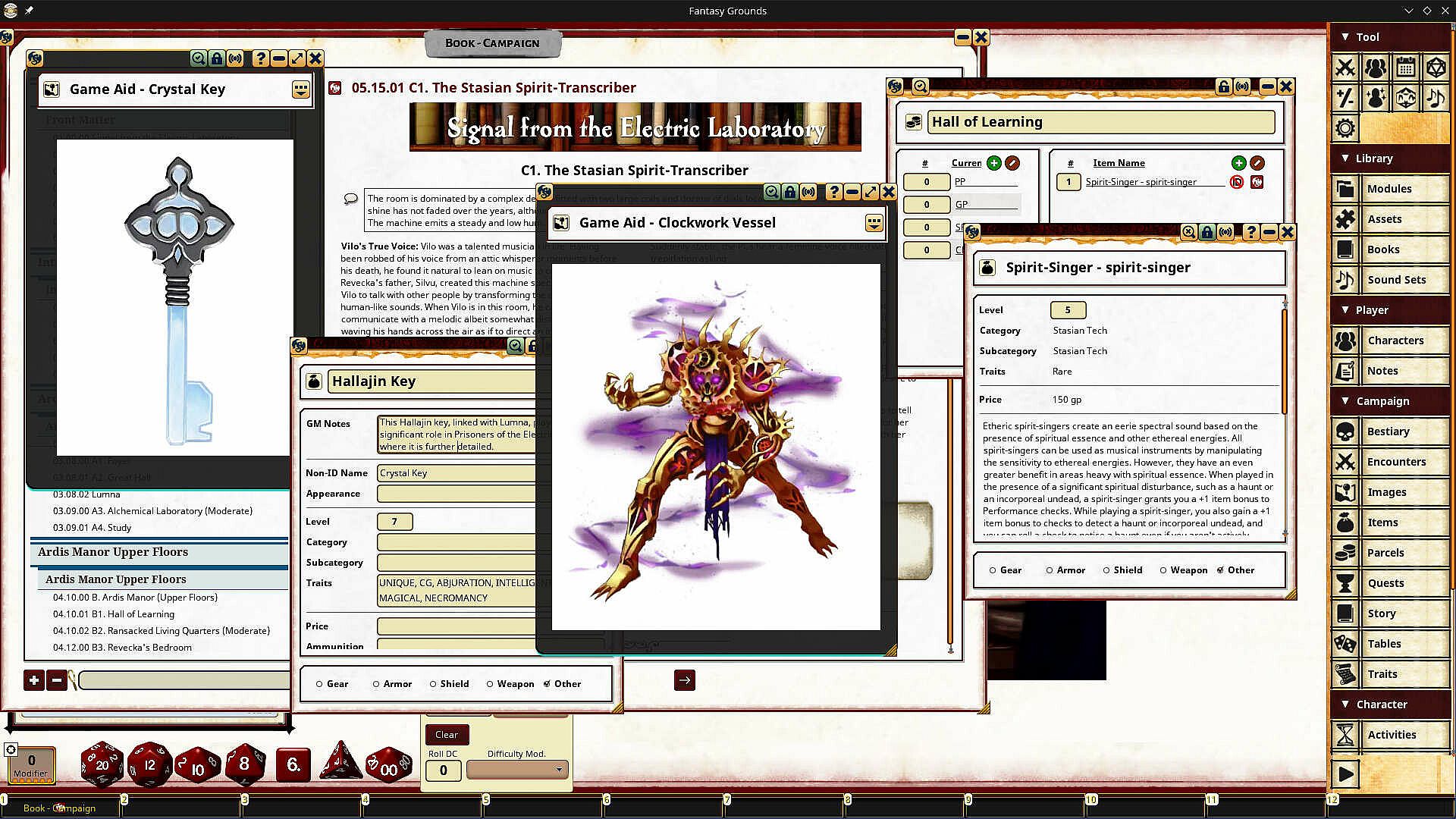Viewport: 1456px width, 819px height.
Task: Click the d8 die icon
Action: click(244, 764)
